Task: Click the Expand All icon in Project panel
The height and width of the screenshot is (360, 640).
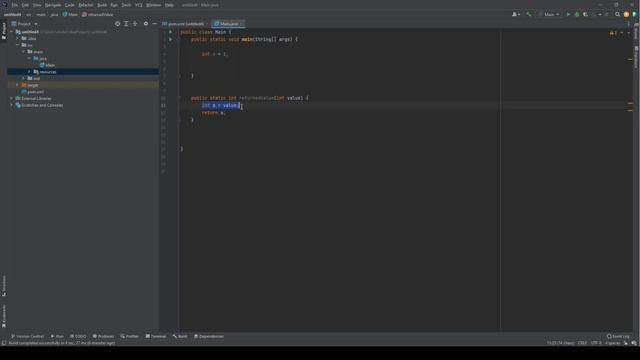Action: click(126, 24)
